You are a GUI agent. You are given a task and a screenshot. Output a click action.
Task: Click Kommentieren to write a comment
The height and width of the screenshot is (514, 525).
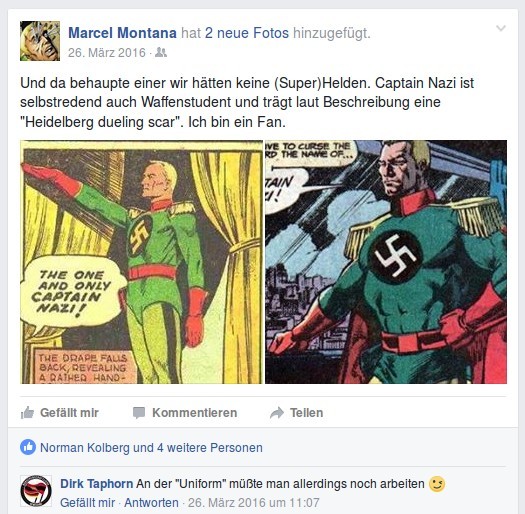point(195,413)
